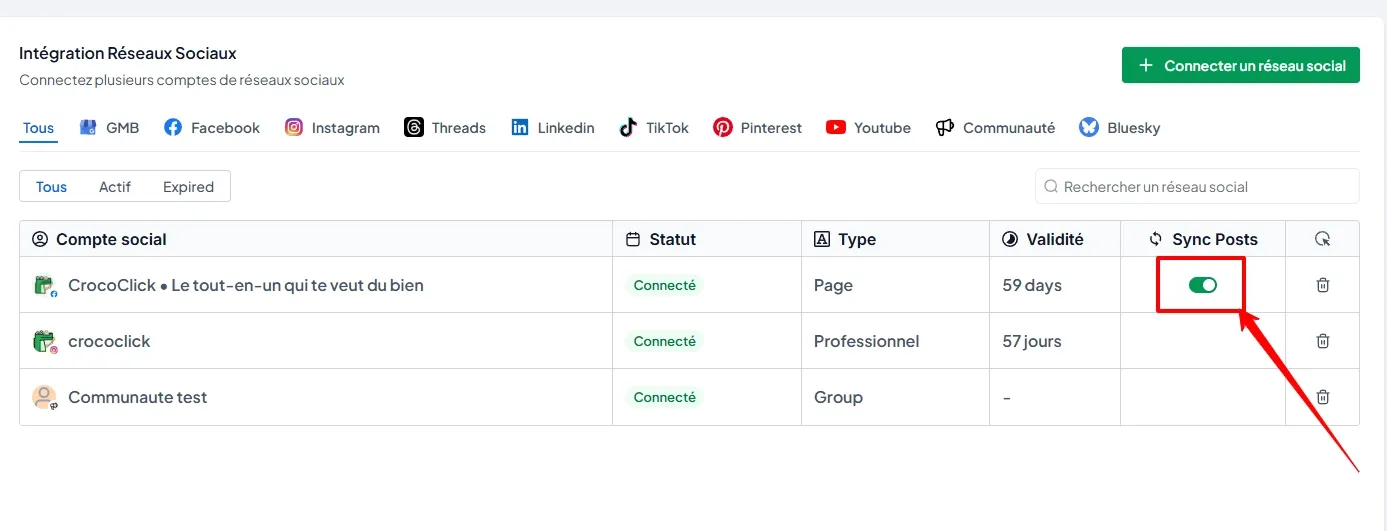This screenshot has width=1387, height=531.
Task: Click trash icon for crococlick Instagram account
Action: click(1322, 341)
